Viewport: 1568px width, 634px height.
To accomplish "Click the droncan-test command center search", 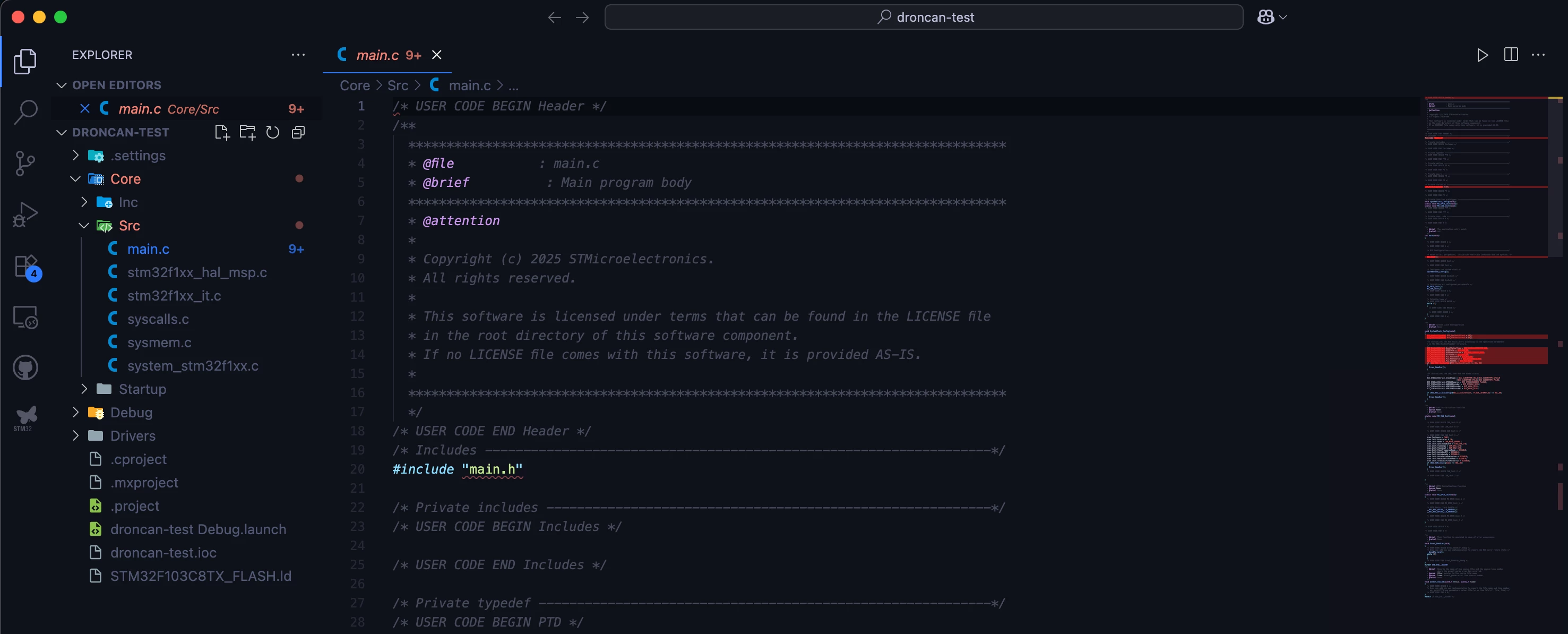I will pyautogui.click(x=924, y=17).
